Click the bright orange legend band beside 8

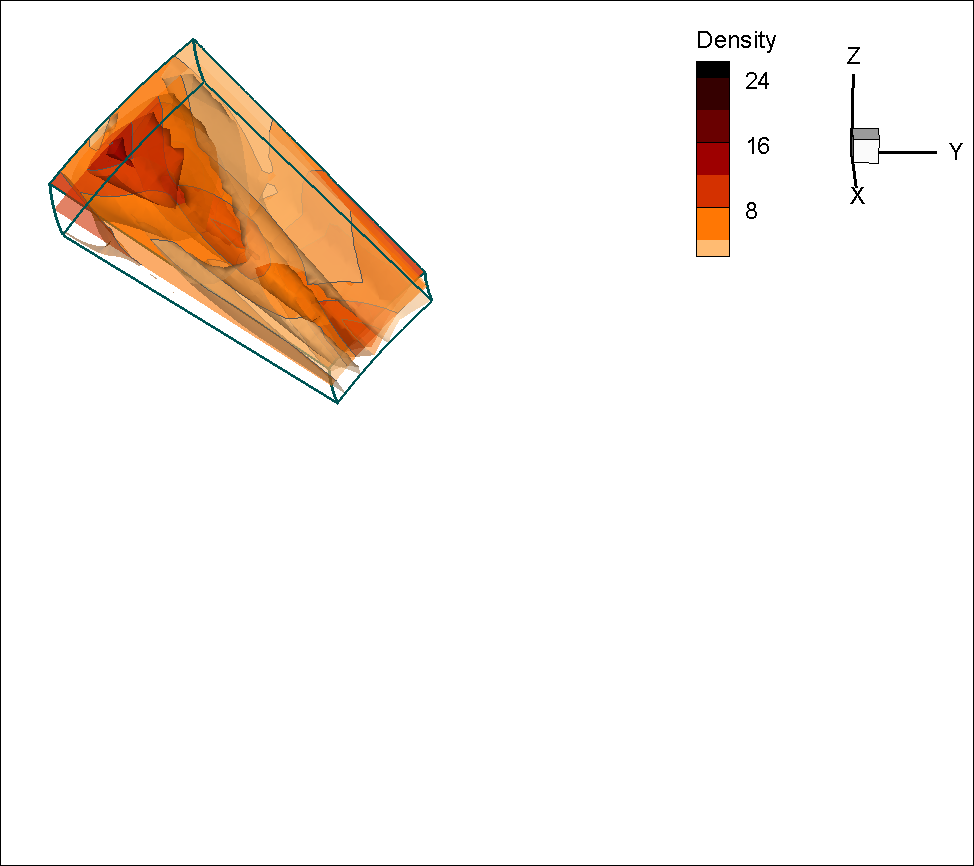(712, 224)
